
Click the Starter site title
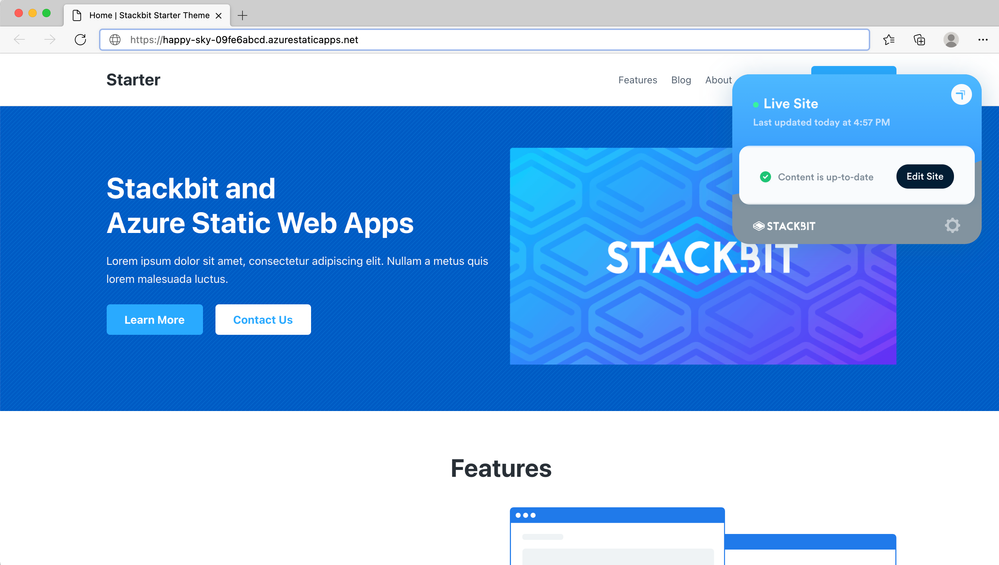(x=133, y=80)
